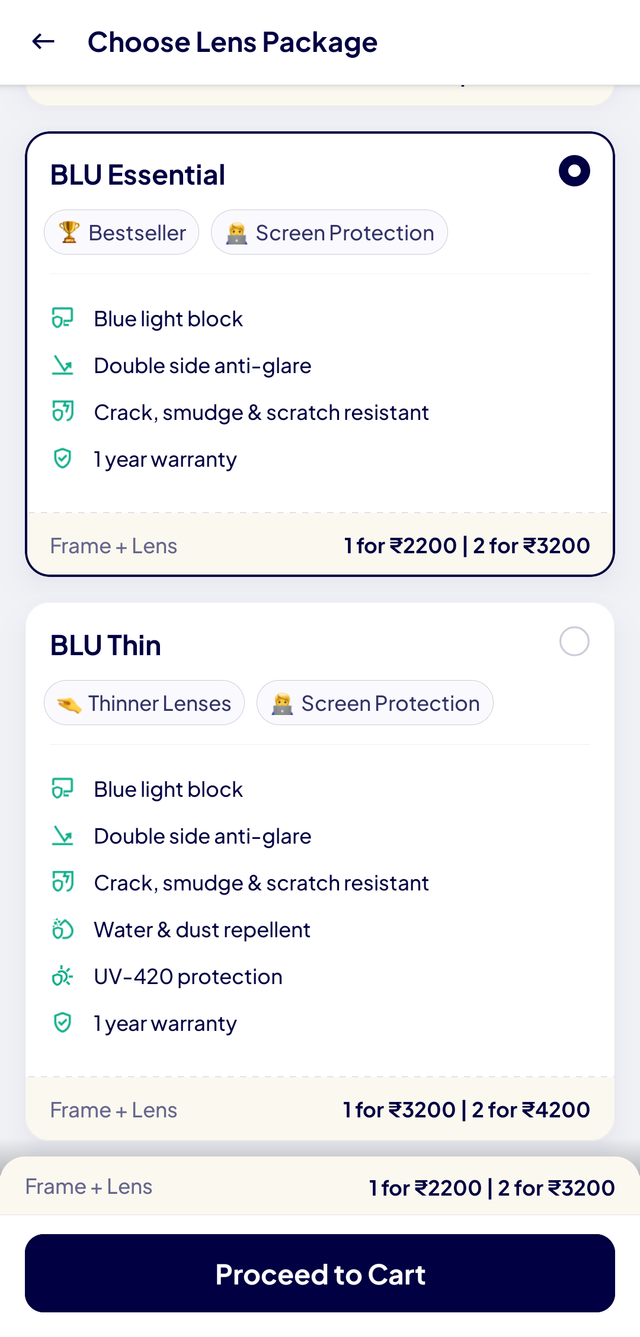The height and width of the screenshot is (1337, 640).
Task: Tap Screen Protection tag in BLU Thin
Action: [375, 703]
